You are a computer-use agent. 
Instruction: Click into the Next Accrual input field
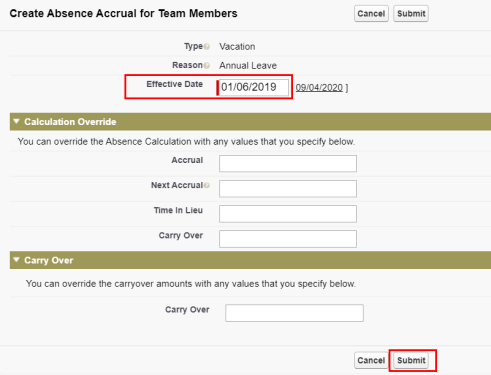pyautogui.click(x=288, y=189)
